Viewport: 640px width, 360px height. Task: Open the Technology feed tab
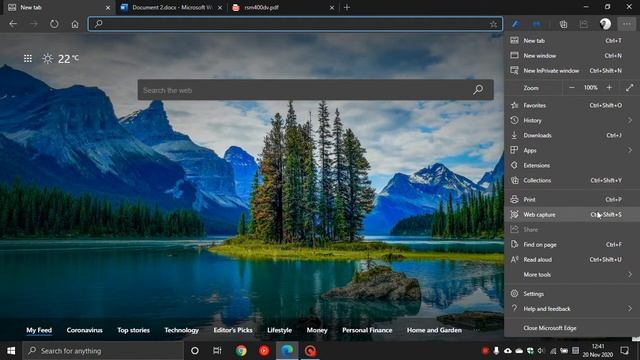pyautogui.click(x=182, y=330)
